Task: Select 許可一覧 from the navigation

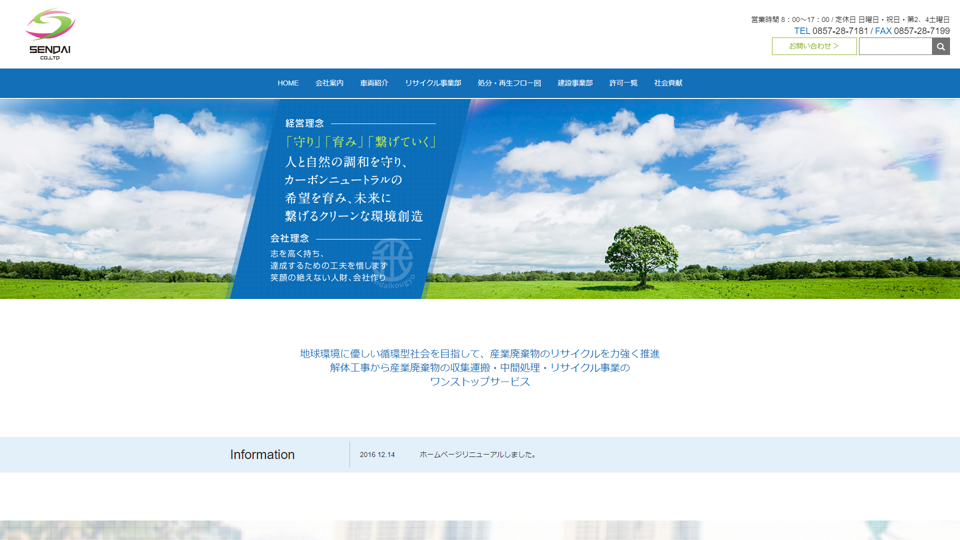Action: coord(623,83)
